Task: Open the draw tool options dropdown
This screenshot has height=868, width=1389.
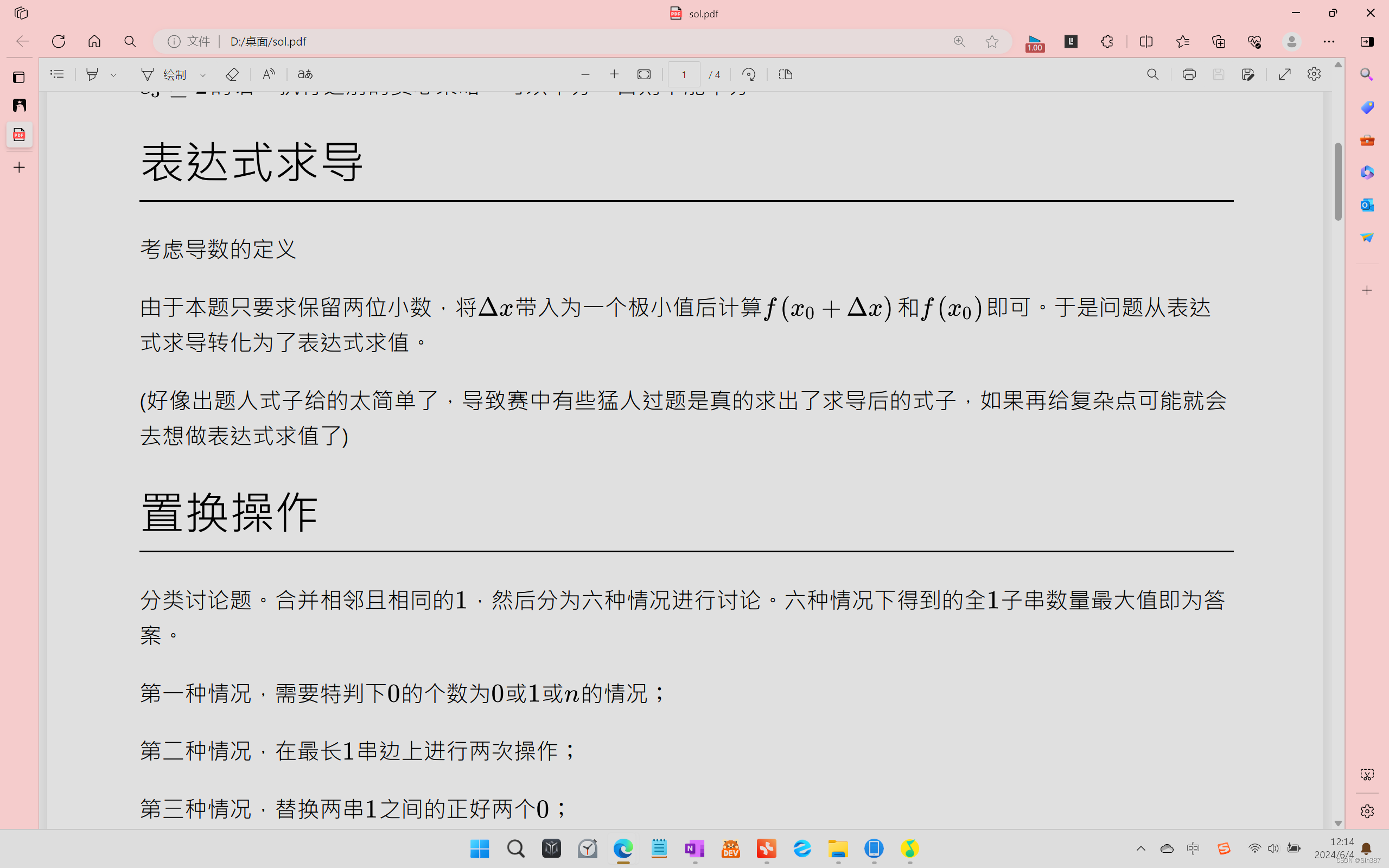Action: click(x=203, y=74)
